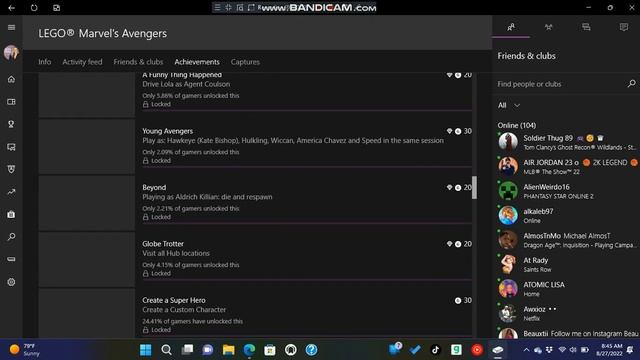Select the Achievements tab
The height and width of the screenshot is (360, 640).
pos(197,62)
